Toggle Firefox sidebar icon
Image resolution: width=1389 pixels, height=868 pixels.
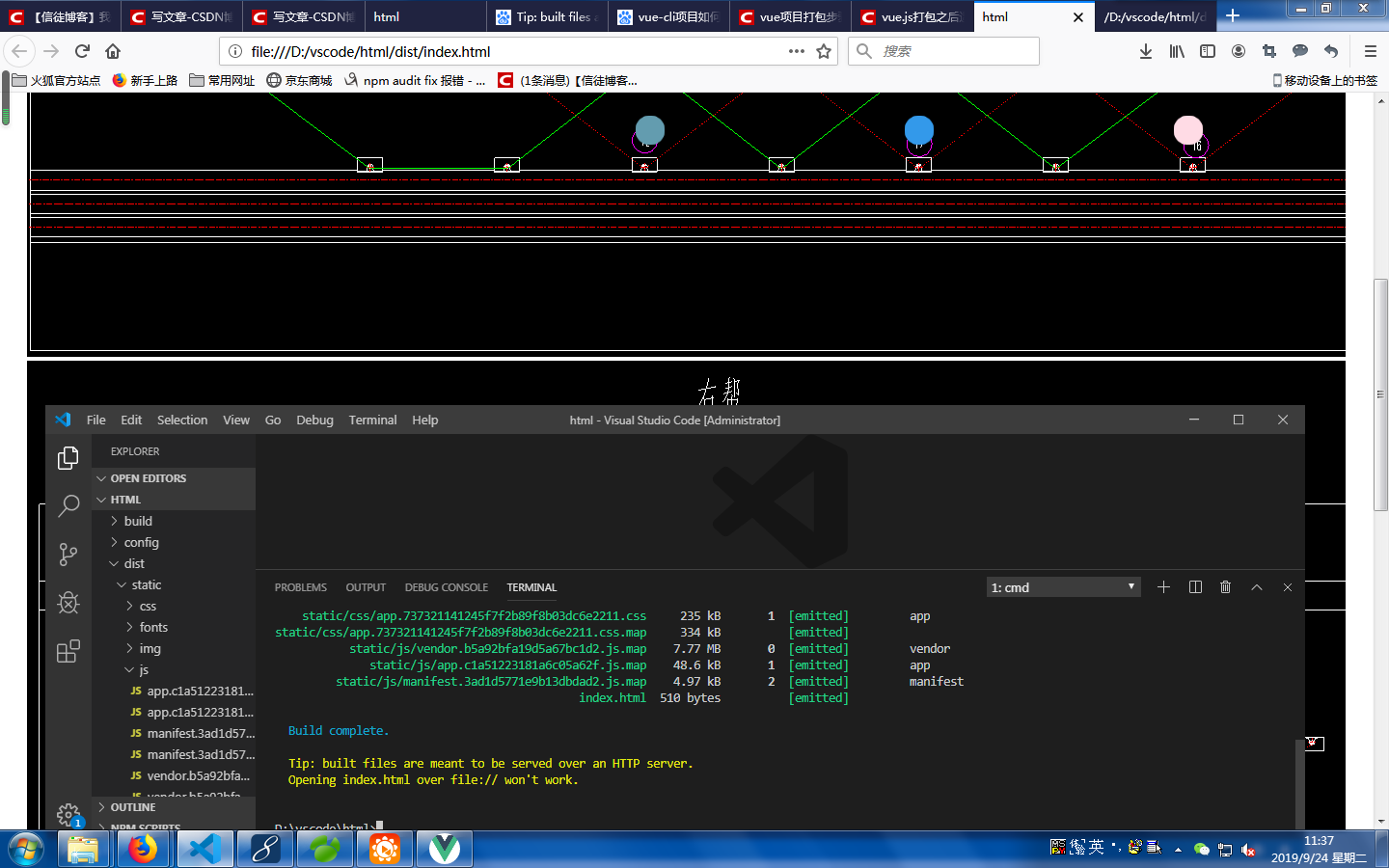[x=1208, y=51]
